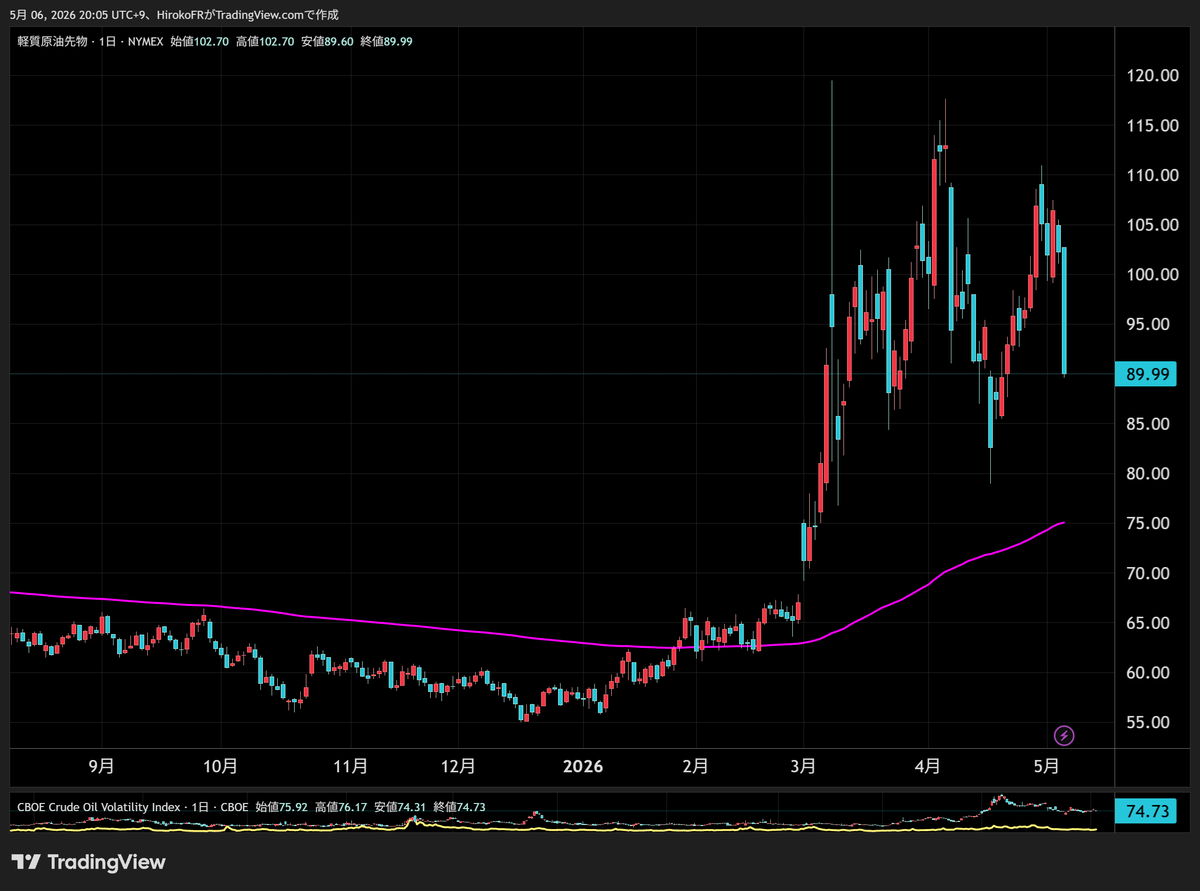Click the 終値74.73 value in volatility legend
The image size is (1200, 891).
click(459, 807)
